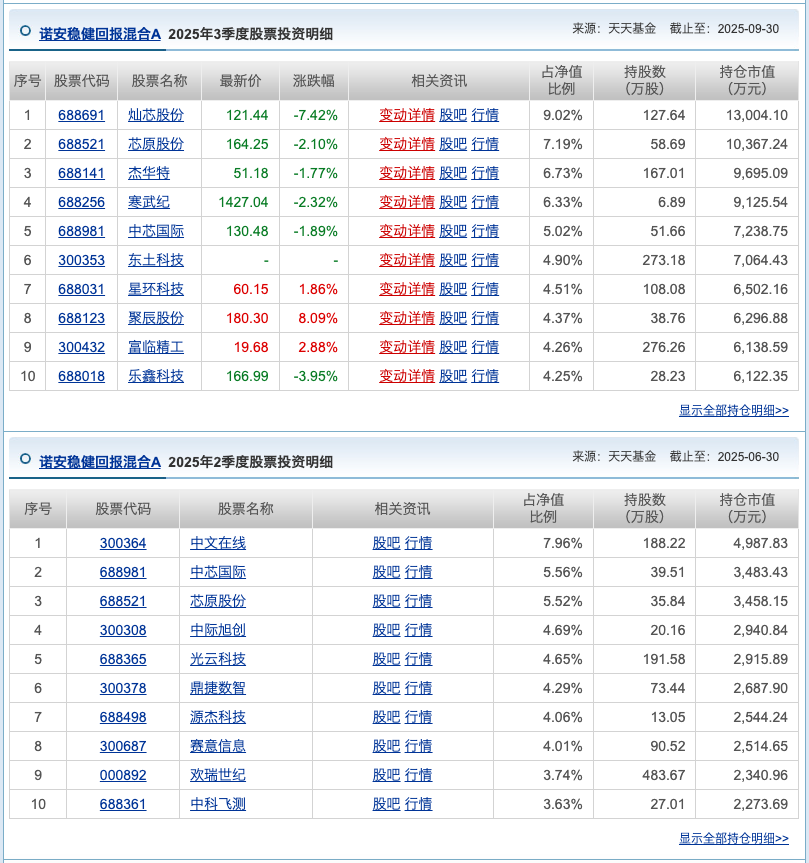Screen dimensions: 809x863
Task: Open 中文在线 stock name link
Action: [218, 543]
